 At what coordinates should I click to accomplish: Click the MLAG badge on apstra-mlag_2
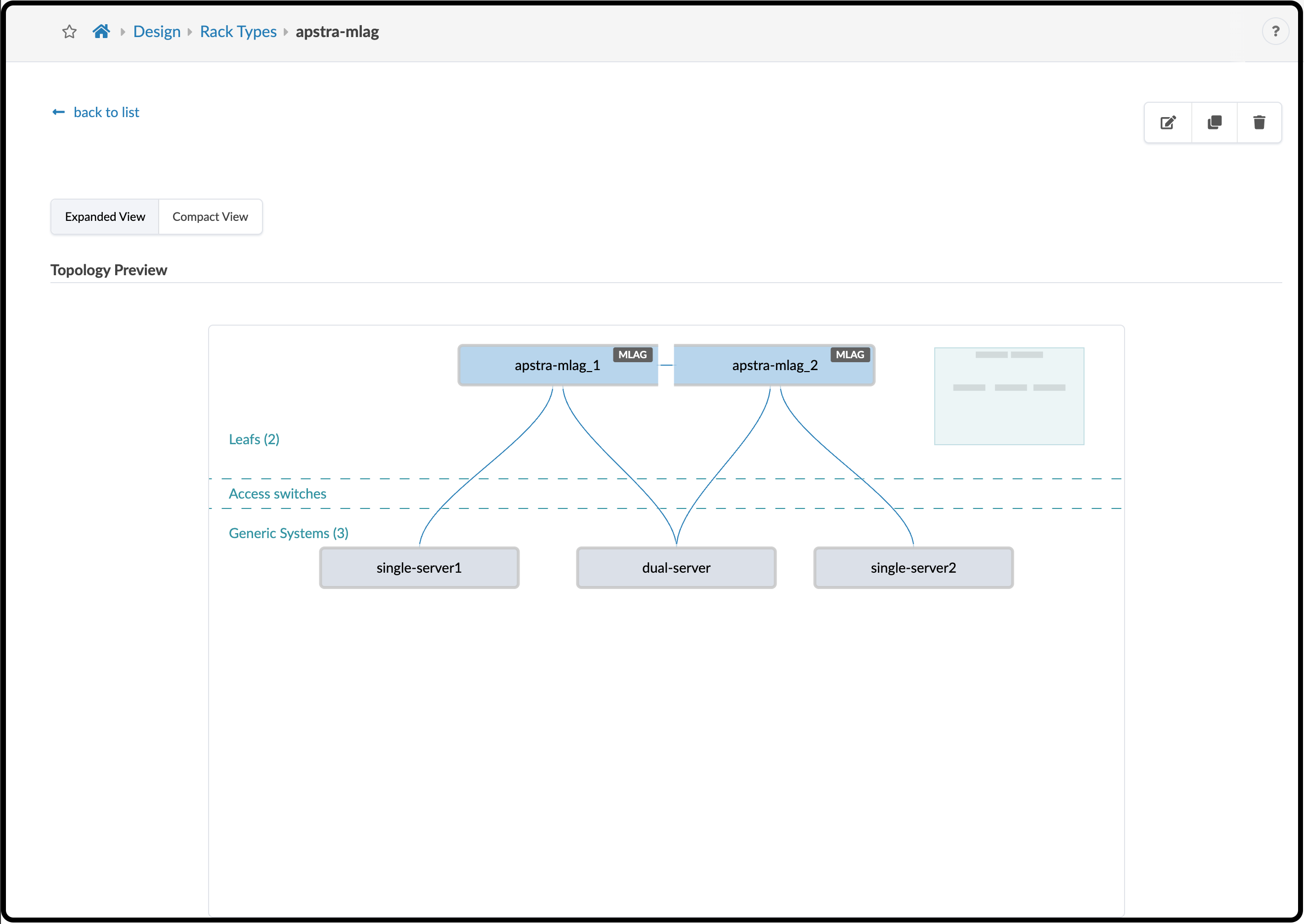850,354
